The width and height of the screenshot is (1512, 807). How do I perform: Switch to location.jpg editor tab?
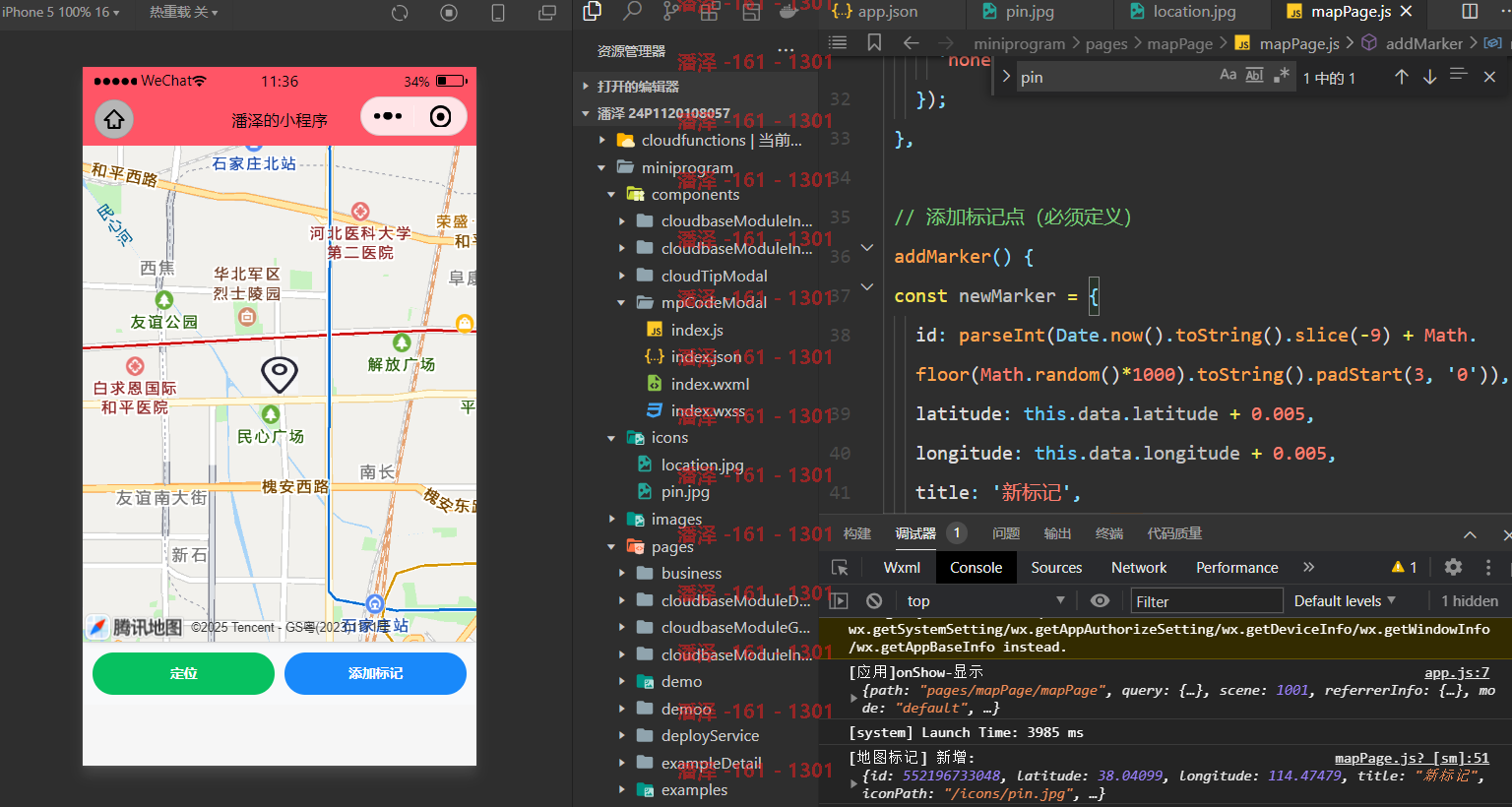click(1182, 12)
